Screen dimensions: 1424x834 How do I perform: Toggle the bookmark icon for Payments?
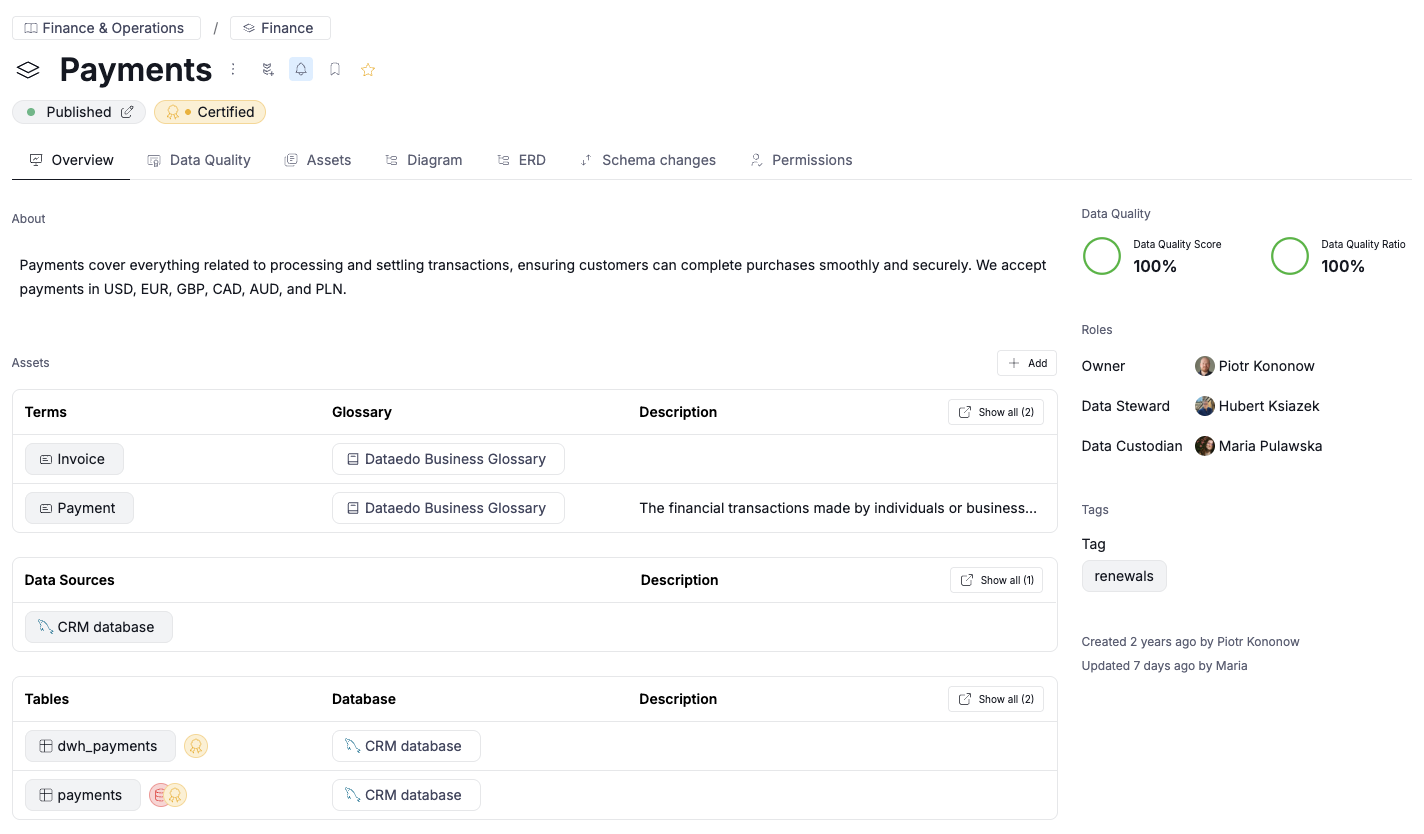coord(335,69)
